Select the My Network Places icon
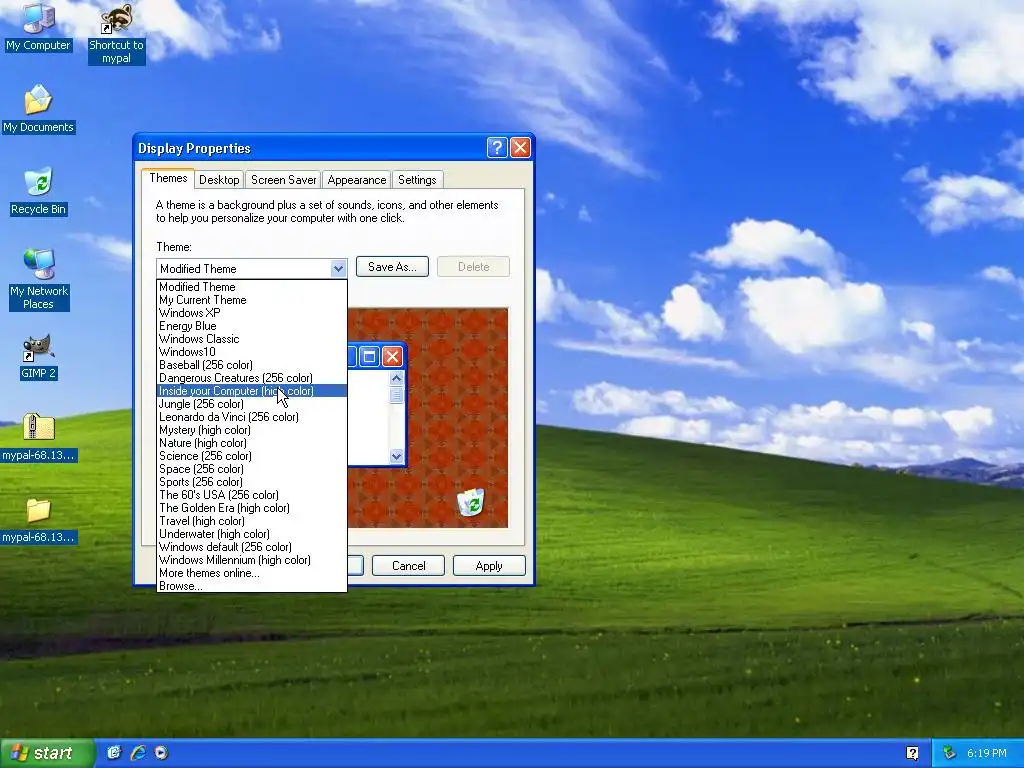Viewport: 1024px width, 768px height. [x=39, y=279]
